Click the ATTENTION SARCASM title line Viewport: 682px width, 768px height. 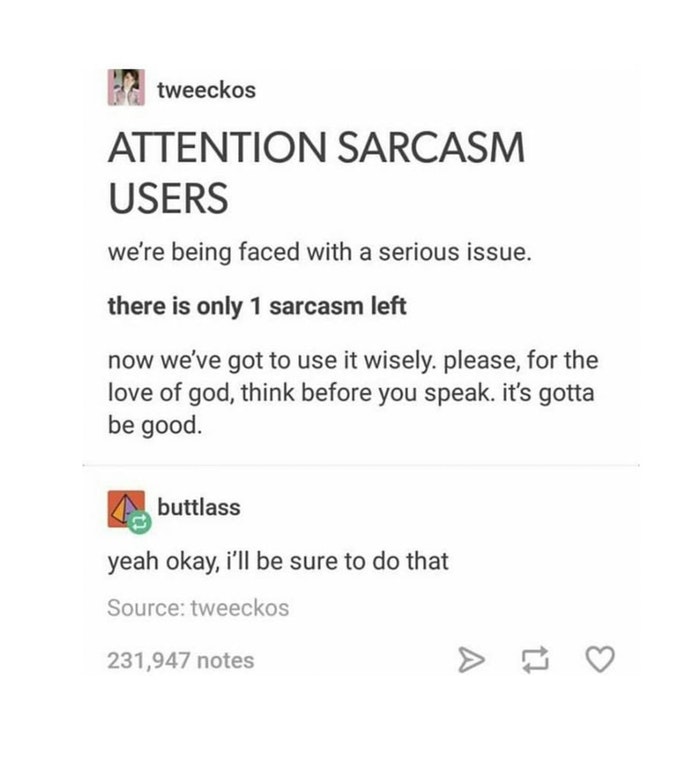(317, 147)
